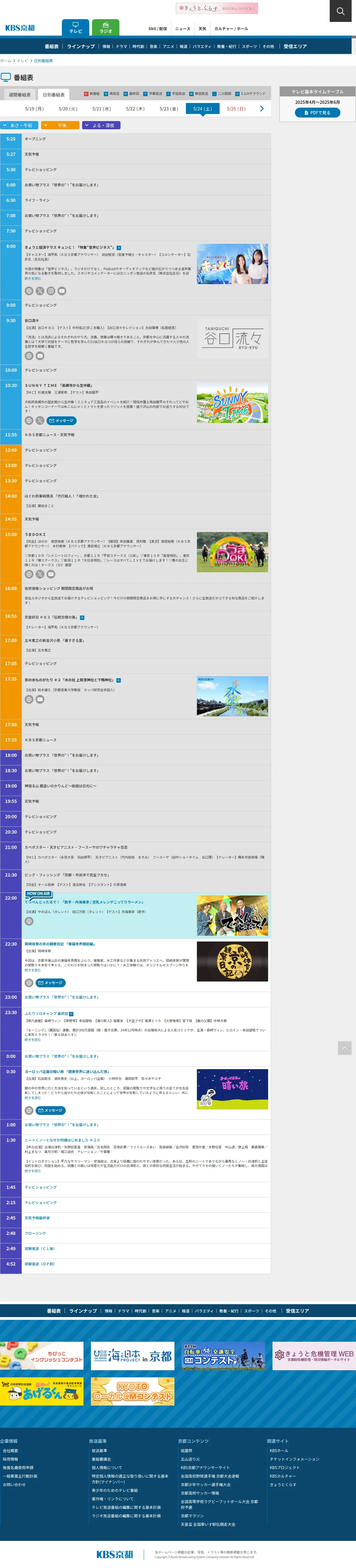This screenshot has height=1568, width=356.
Task: Open footer link 番組審議会
Action: [101, 1459]
